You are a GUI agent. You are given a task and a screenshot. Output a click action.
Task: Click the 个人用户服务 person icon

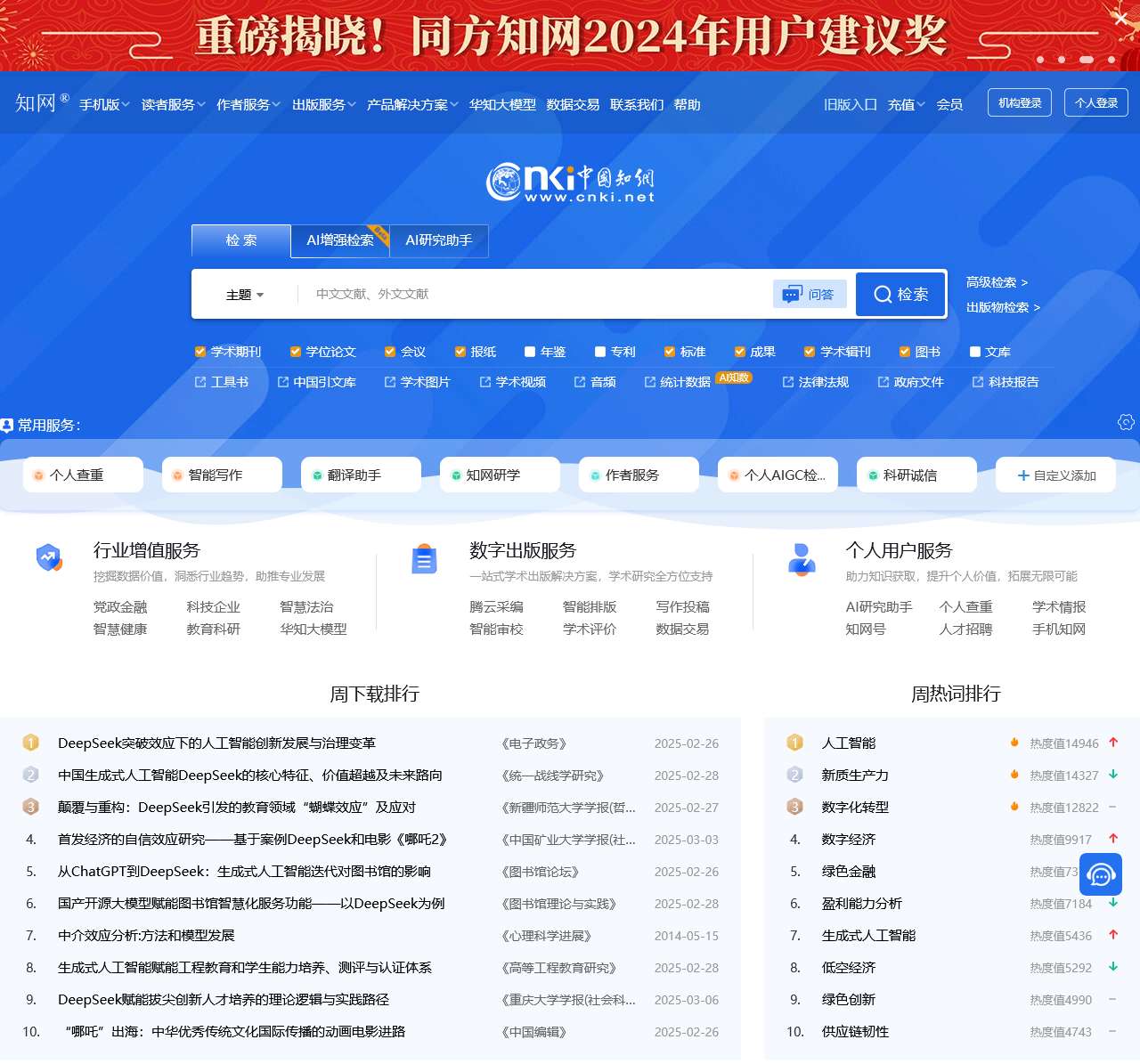pos(802,559)
